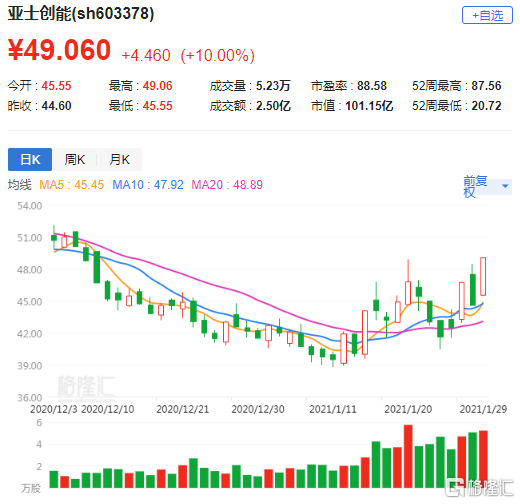This screenshot has height=504, width=520.
Task: Click the MA20 : 48.89 legend label
Action: [227, 185]
